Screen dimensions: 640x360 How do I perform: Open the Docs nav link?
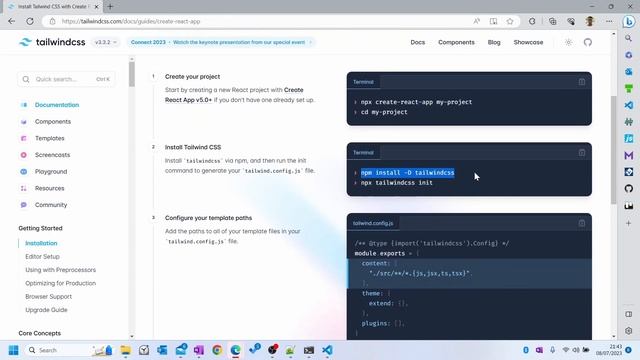[x=418, y=42]
